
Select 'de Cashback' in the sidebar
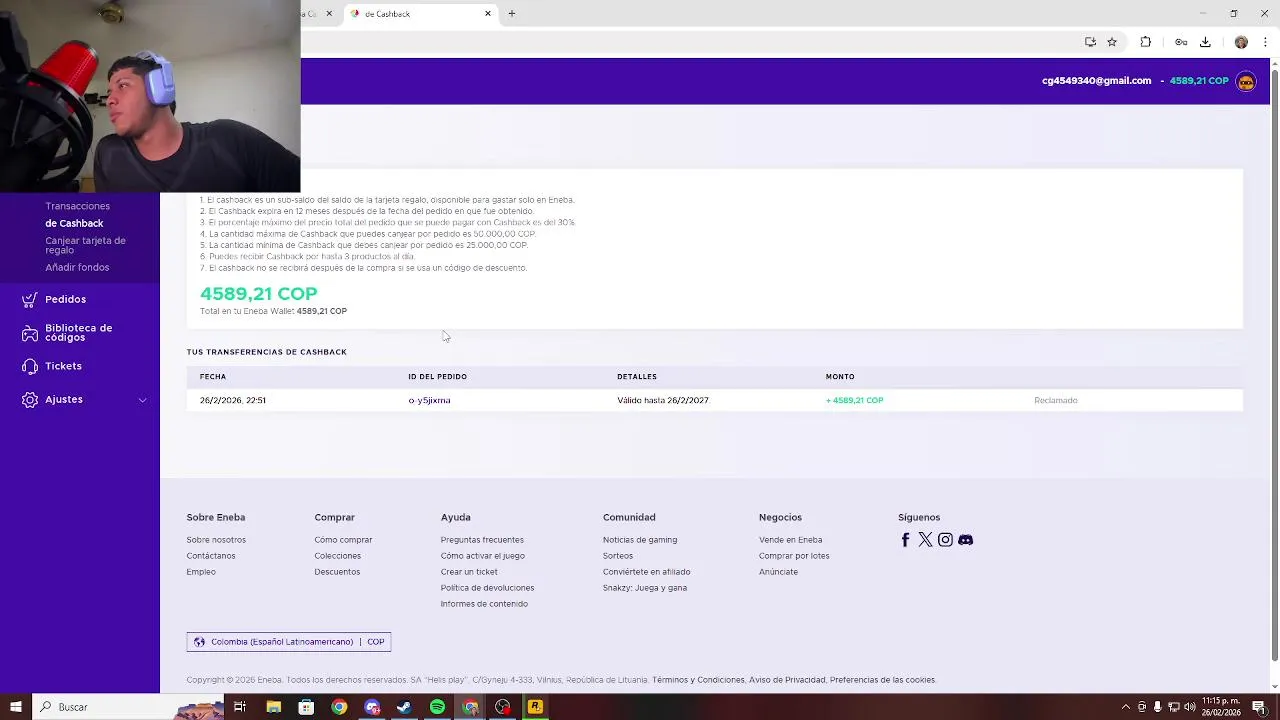74,223
